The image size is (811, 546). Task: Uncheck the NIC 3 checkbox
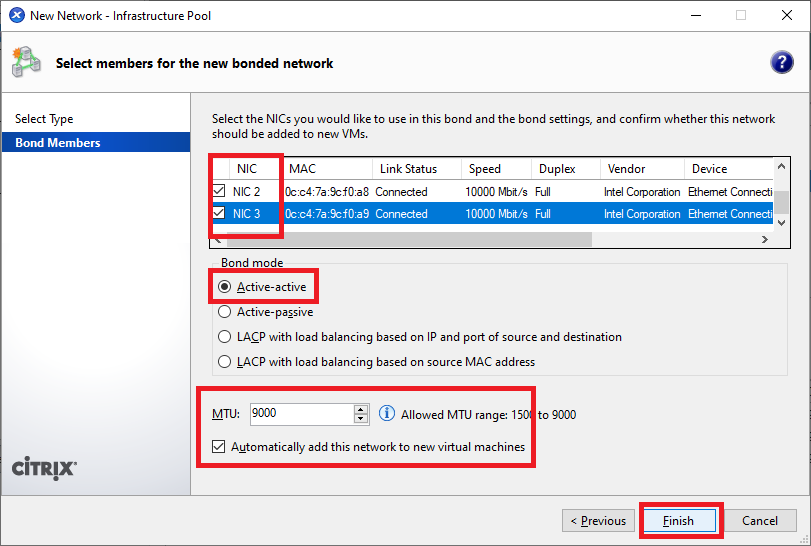[x=219, y=213]
